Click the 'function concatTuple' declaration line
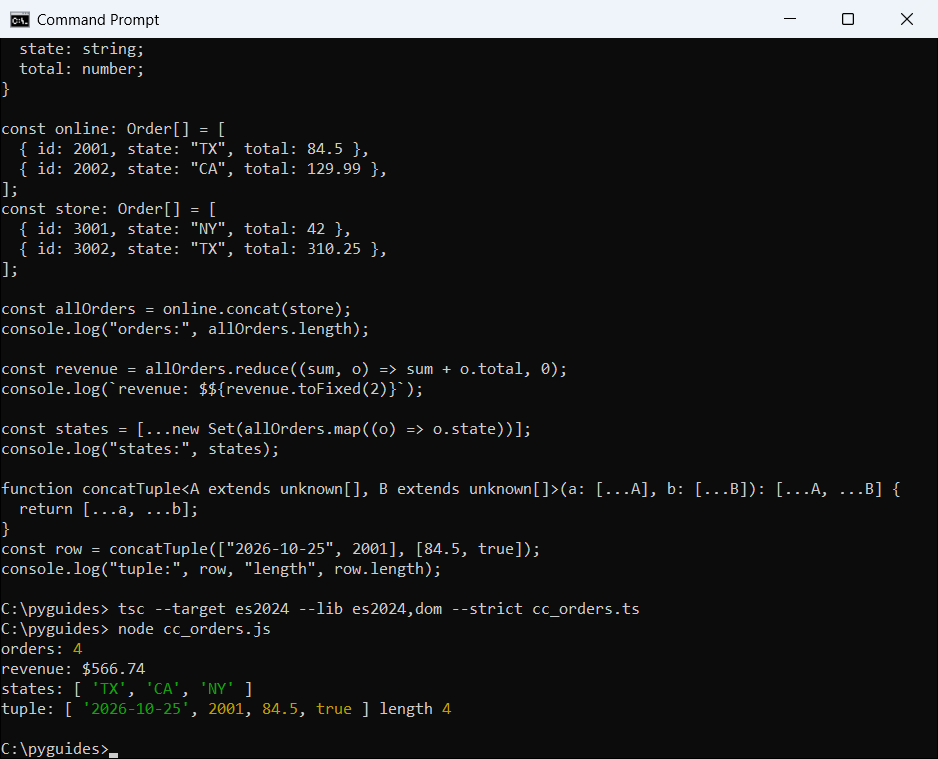Screen dimensions: 938x759 pos(450,489)
